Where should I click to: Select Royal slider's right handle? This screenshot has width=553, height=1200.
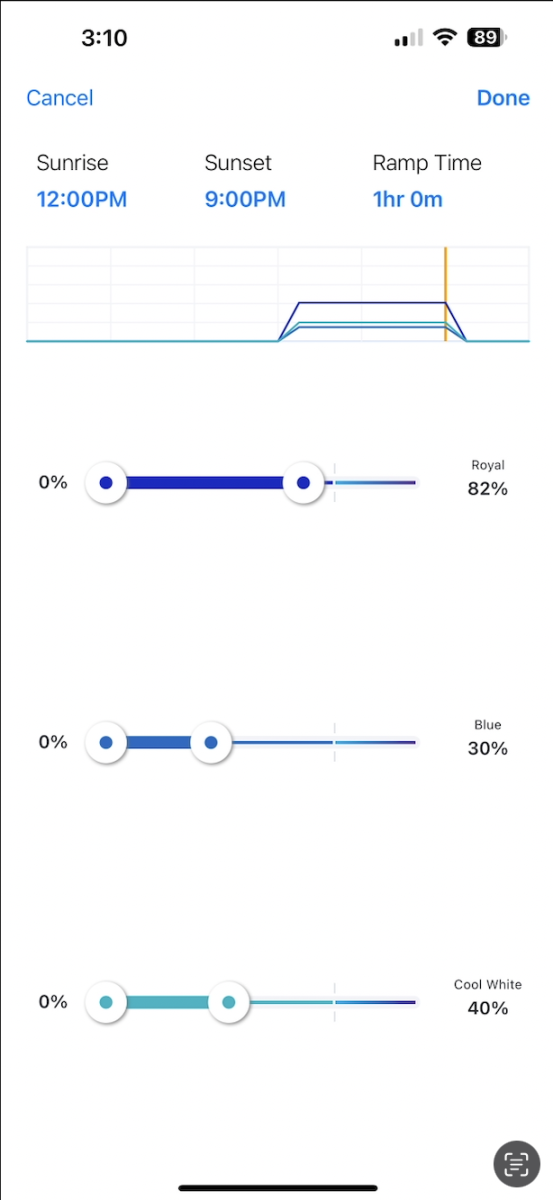tap(303, 483)
